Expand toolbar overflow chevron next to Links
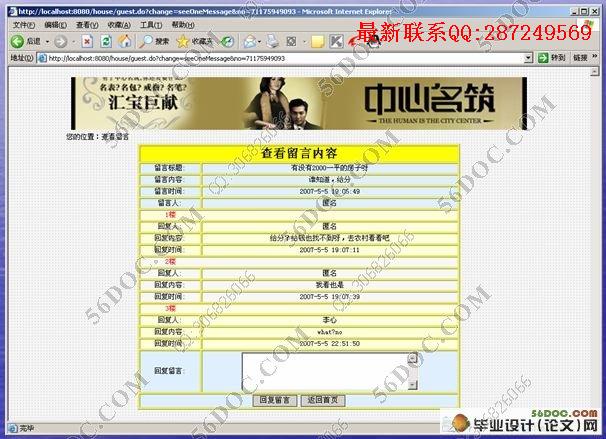The image size is (606, 439). coord(594,56)
